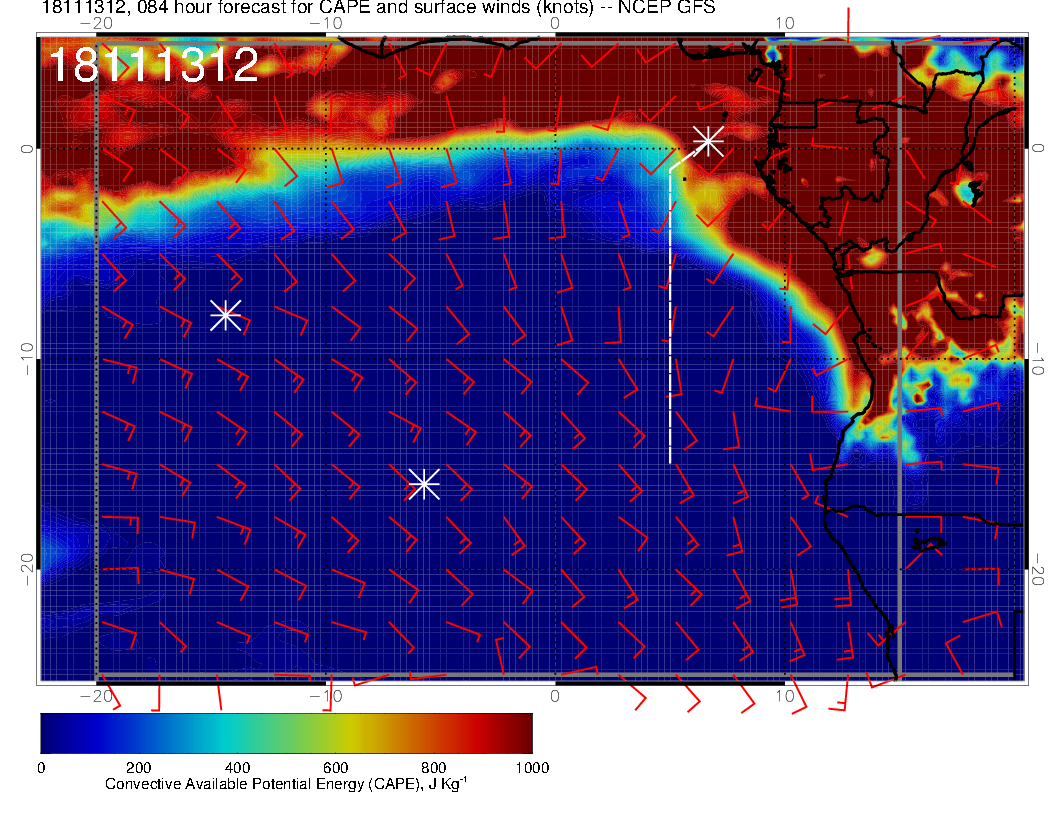Click the Convective Available Potential Energy caption
The image size is (1056, 816).
(286, 785)
